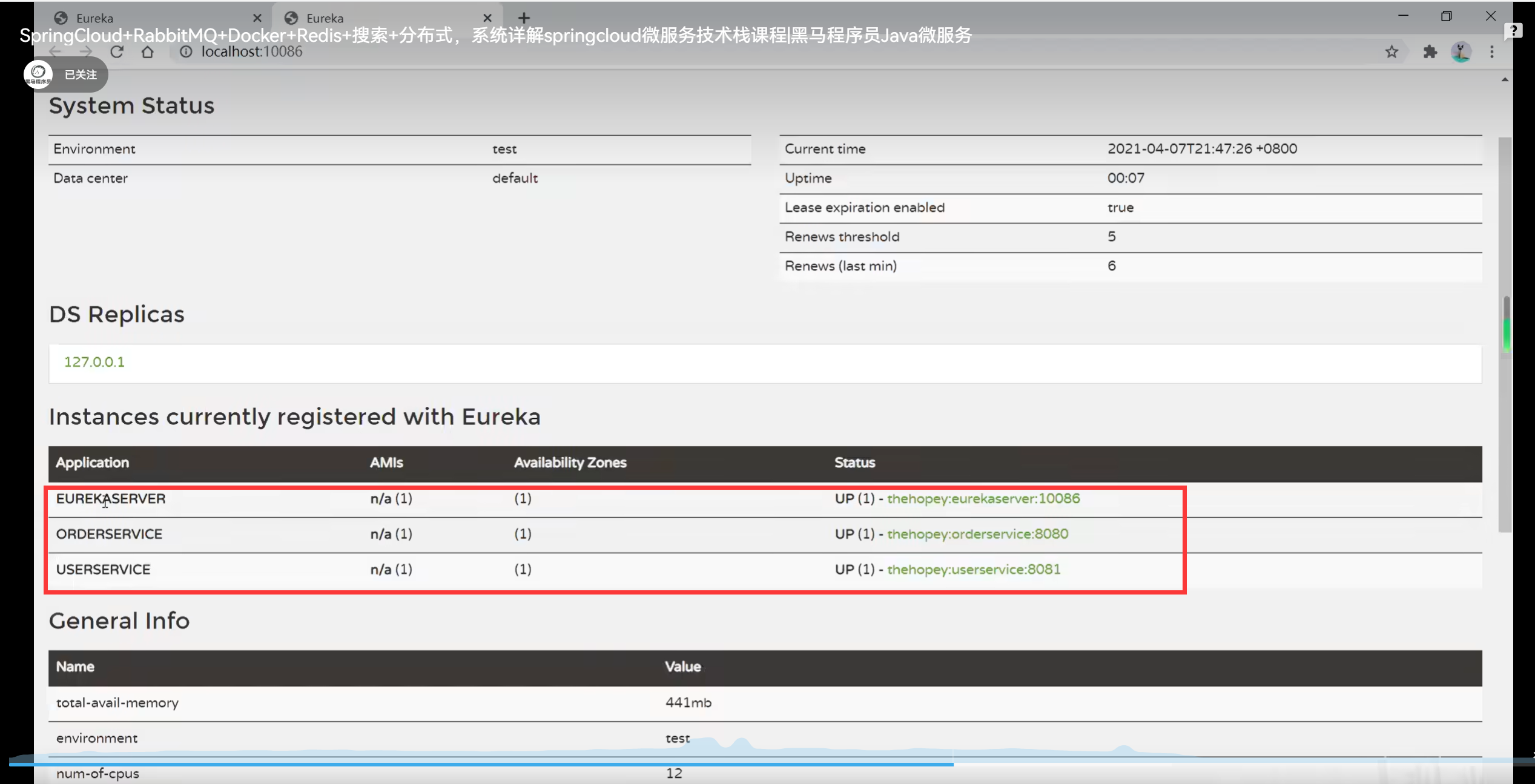Click the browser home icon
This screenshot has height=784, width=1535.
(147, 52)
